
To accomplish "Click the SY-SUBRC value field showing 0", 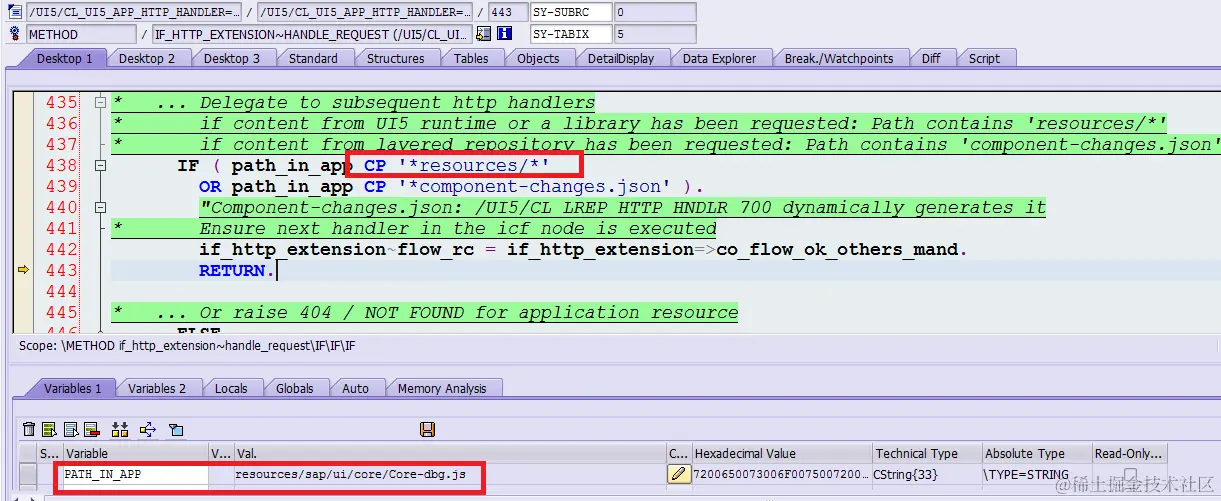I will coord(655,12).
